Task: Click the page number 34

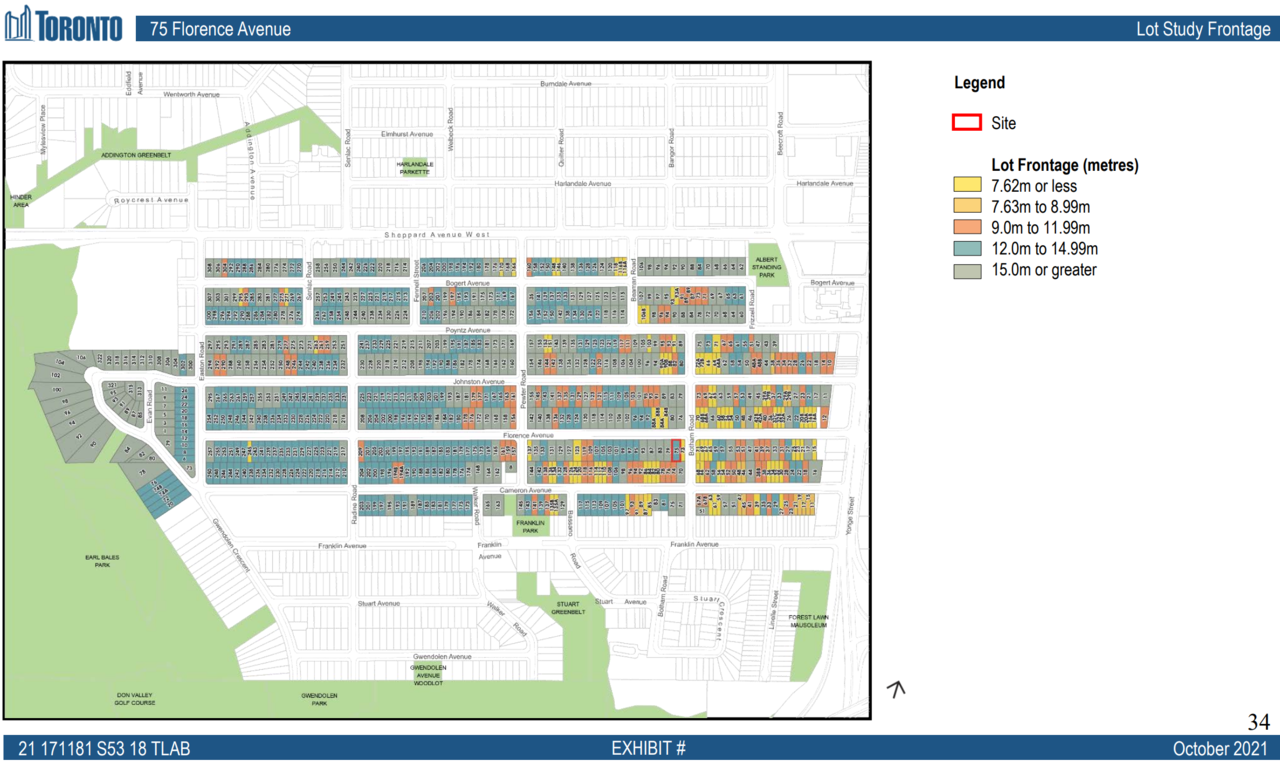Action: pos(1258,722)
